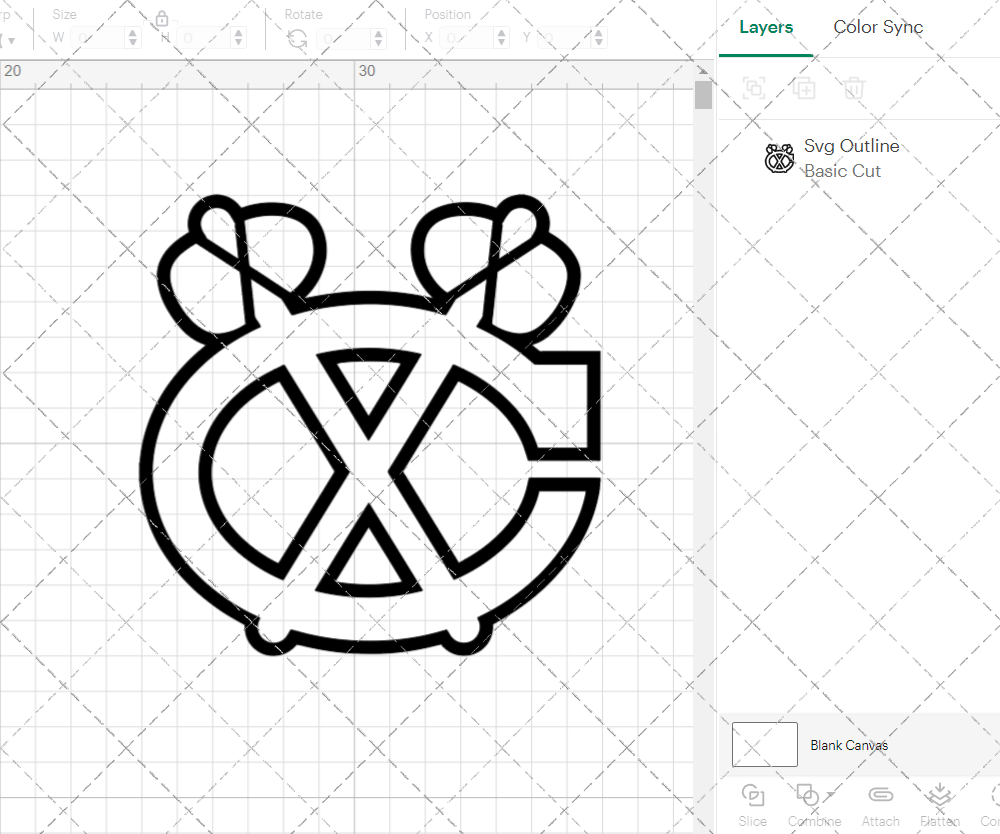Click the Width input field

[98, 38]
